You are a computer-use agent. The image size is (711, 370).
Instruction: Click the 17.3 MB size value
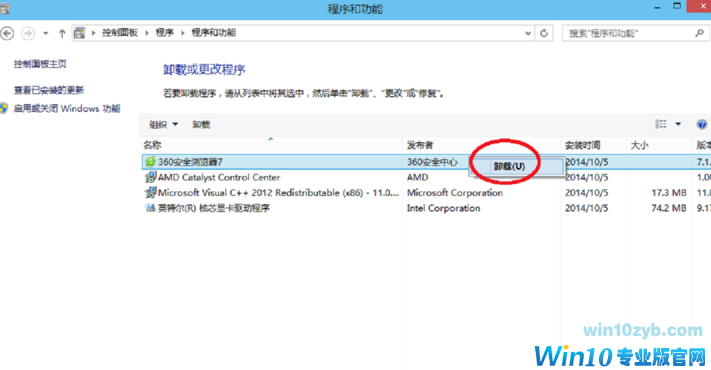click(669, 193)
